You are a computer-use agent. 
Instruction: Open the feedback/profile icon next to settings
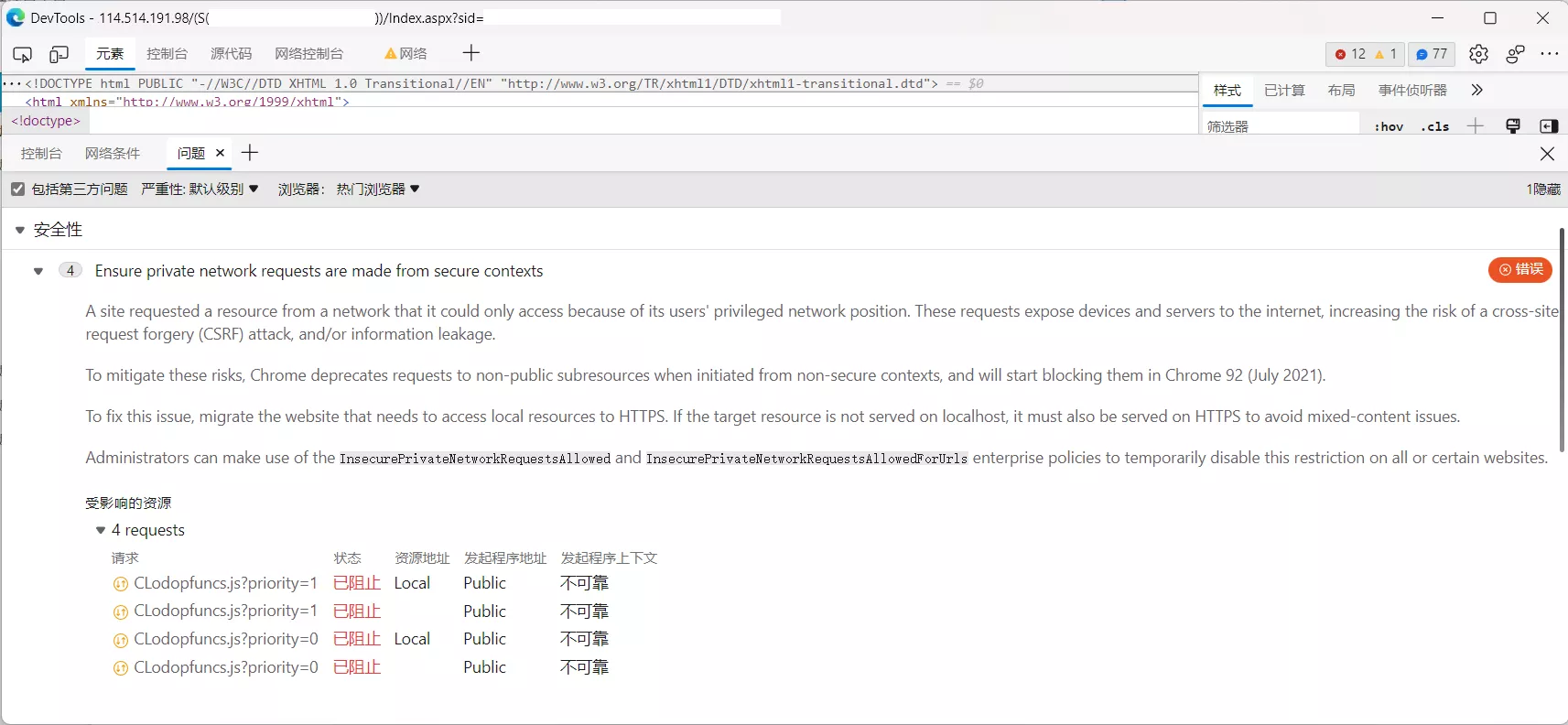[x=1515, y=54]
